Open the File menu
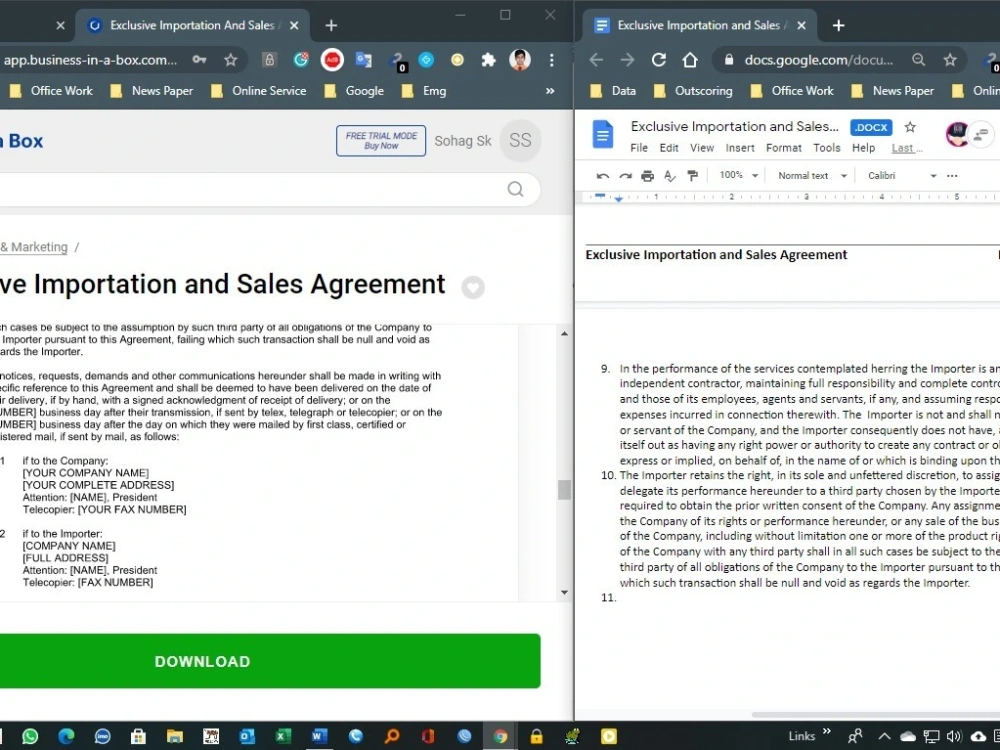Screen dimensions: 1000x750 pyautogui.click(x=639, y=148)
